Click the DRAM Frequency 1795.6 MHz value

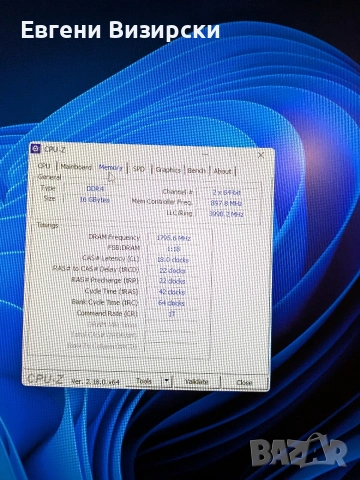tap(174, 238)
